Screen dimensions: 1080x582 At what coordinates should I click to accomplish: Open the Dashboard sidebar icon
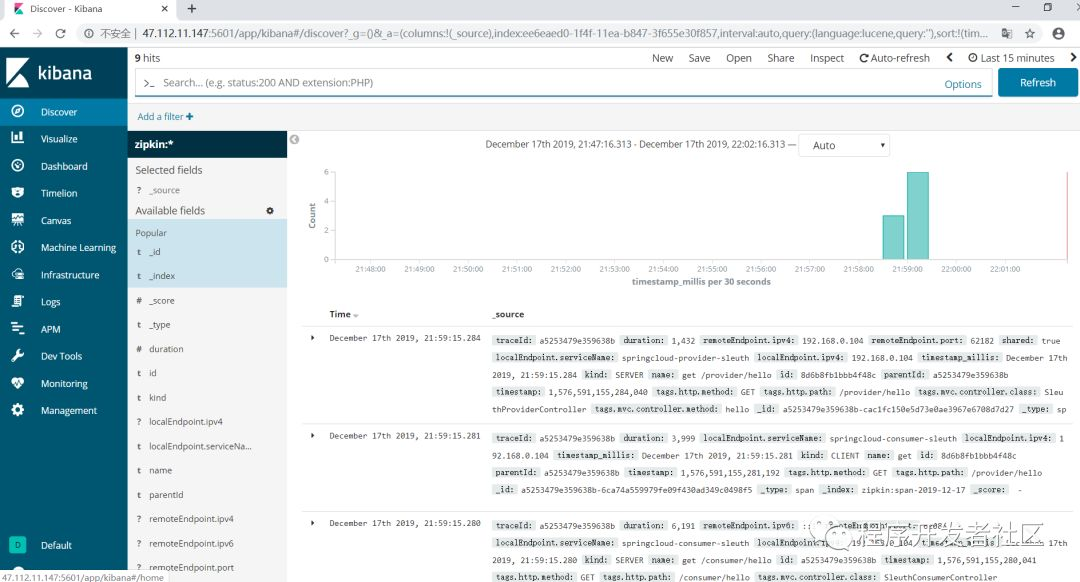tap(17, 165)
